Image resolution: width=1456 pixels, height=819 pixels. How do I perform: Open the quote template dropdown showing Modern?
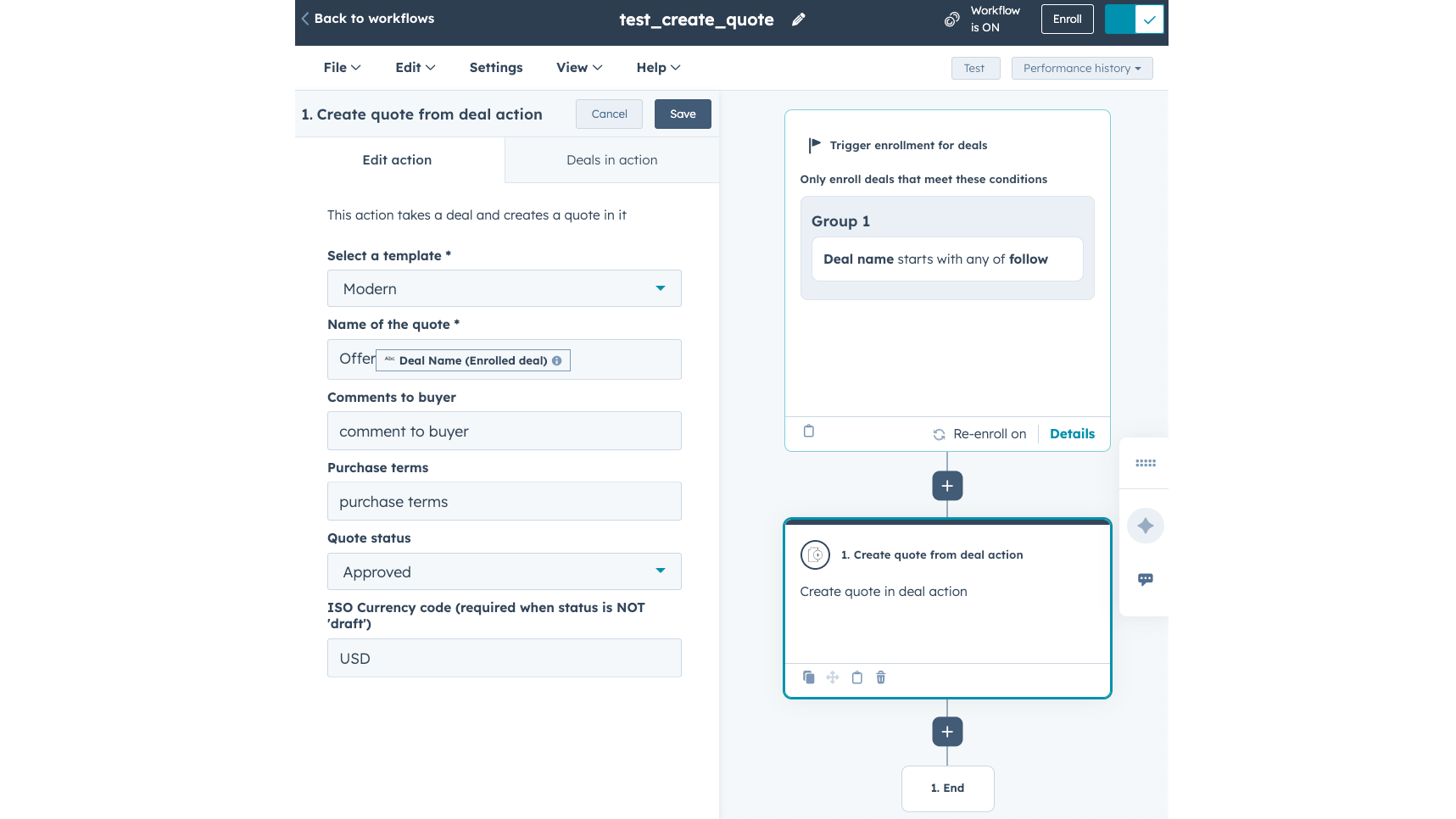pos(504,288)
